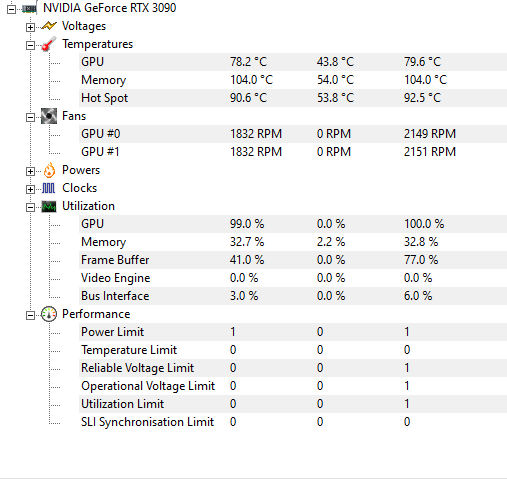The image size is (507, 480).
Task: Click the Utilization graph icon
Action: (49, 207)
